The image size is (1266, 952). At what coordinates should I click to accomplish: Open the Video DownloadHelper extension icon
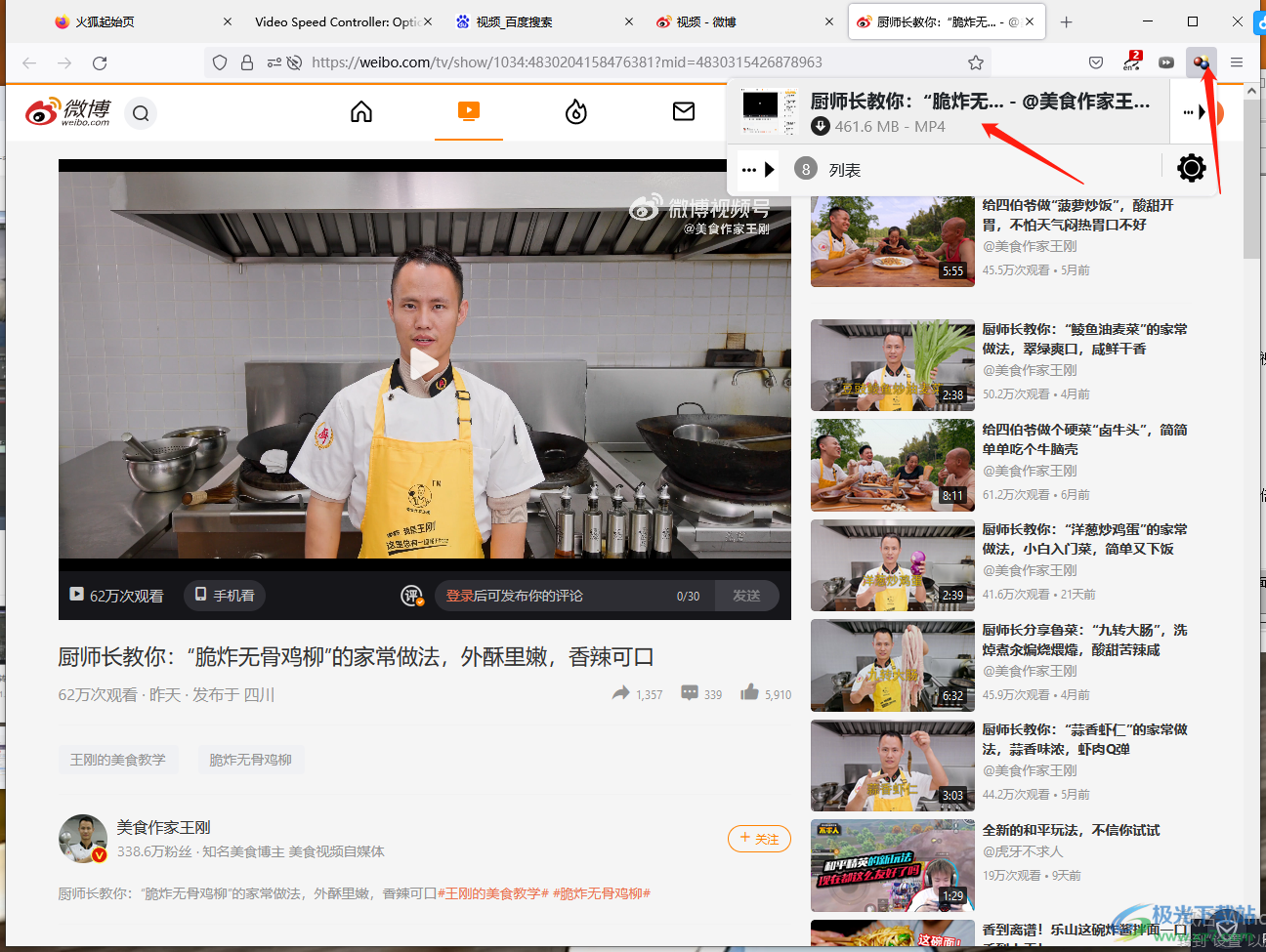point(1202,62)
